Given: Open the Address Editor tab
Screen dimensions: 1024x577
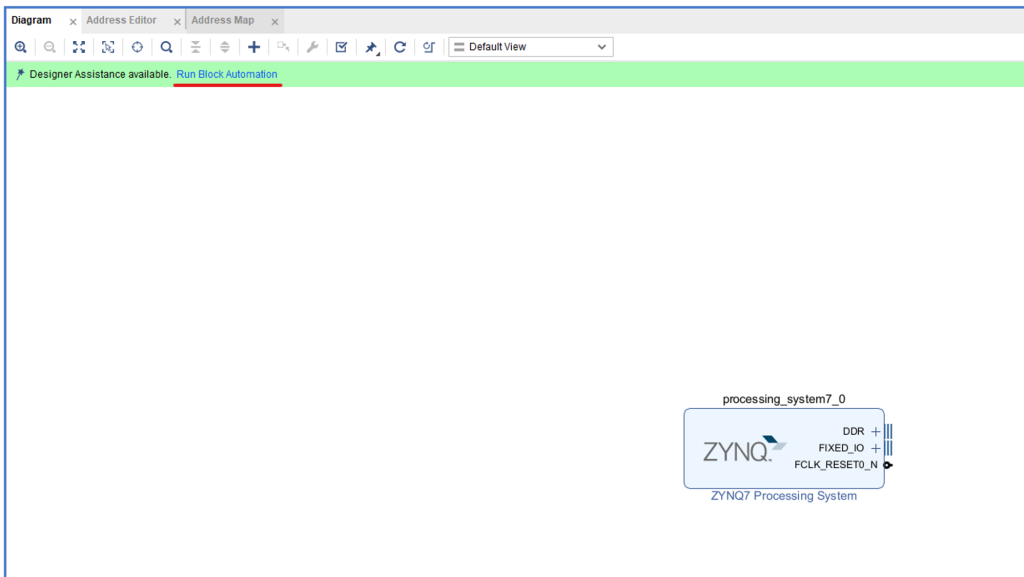Looking at the screenshot, I should click(x=121, y=20).
